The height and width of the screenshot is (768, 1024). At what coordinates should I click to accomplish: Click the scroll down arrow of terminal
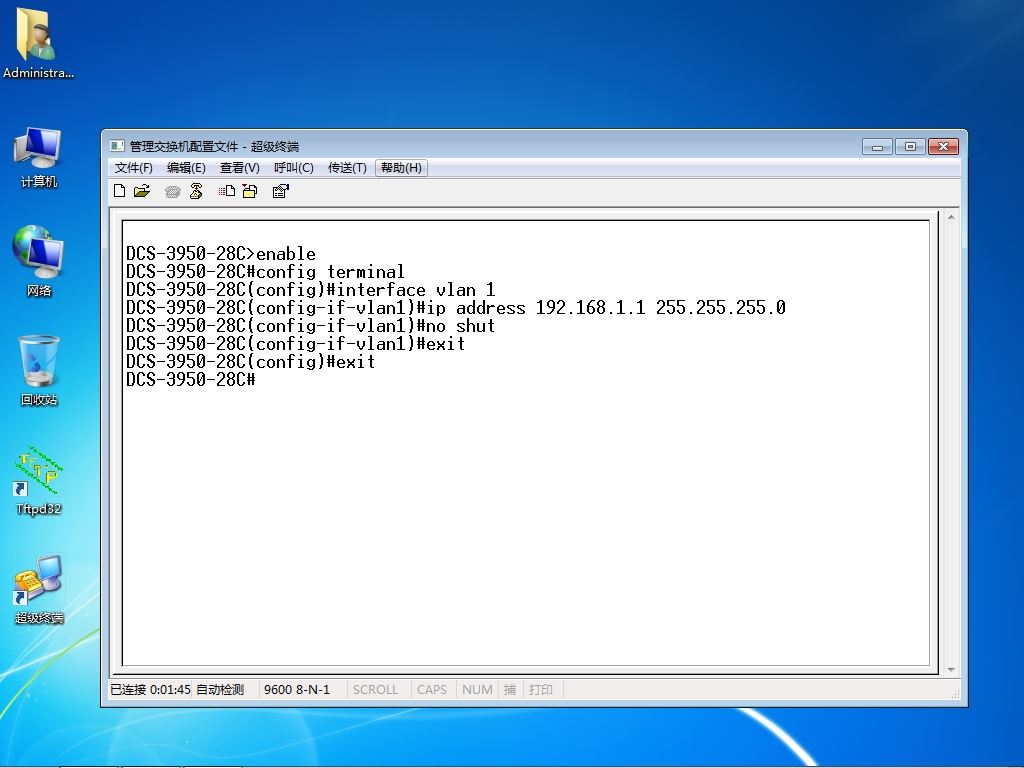[x=951, y=669]
